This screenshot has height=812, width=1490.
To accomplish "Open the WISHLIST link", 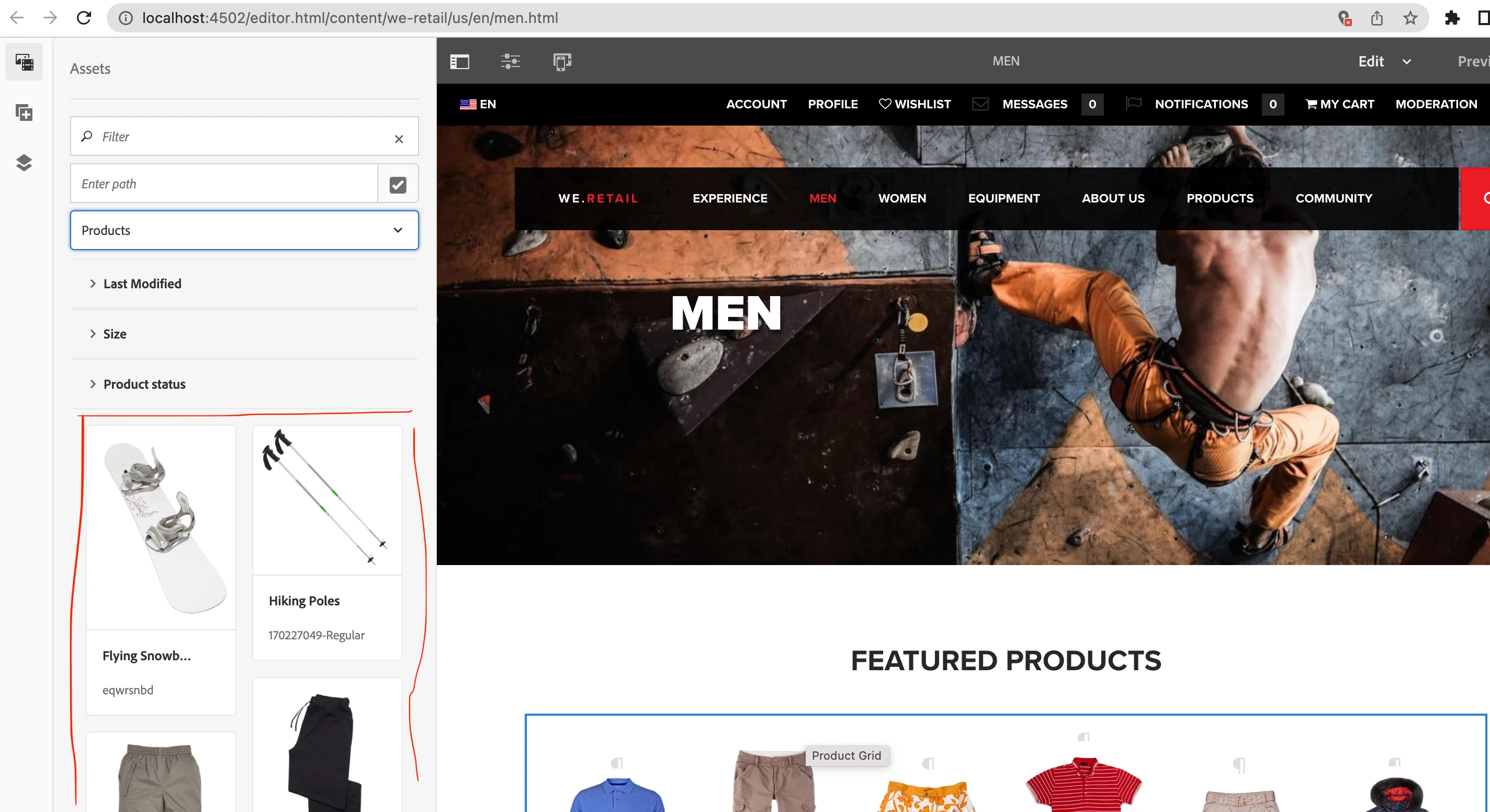I will (x=915, y=104).
